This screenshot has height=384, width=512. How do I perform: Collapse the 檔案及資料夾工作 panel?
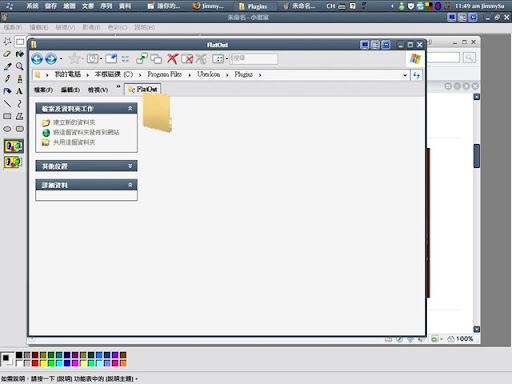point(130,108)
